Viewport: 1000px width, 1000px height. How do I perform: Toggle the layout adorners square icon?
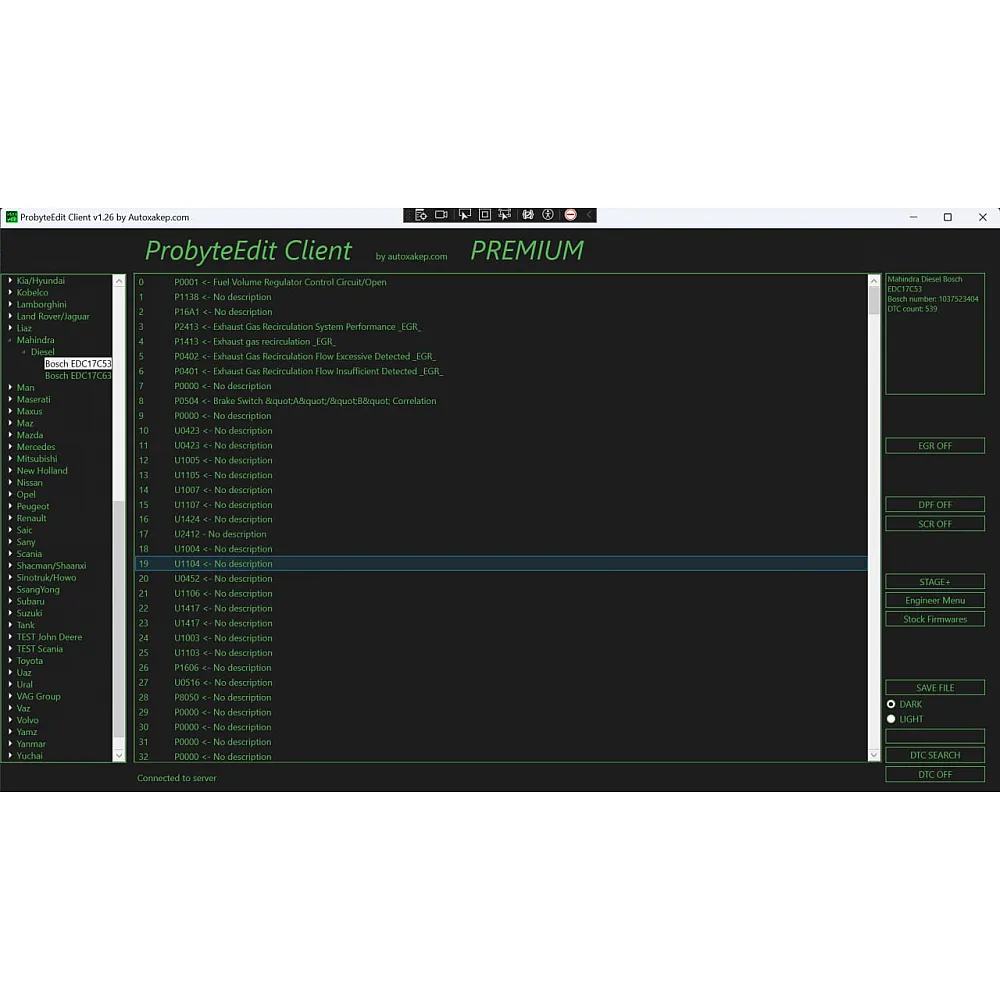pyautogui.click(x=485, y=215)
